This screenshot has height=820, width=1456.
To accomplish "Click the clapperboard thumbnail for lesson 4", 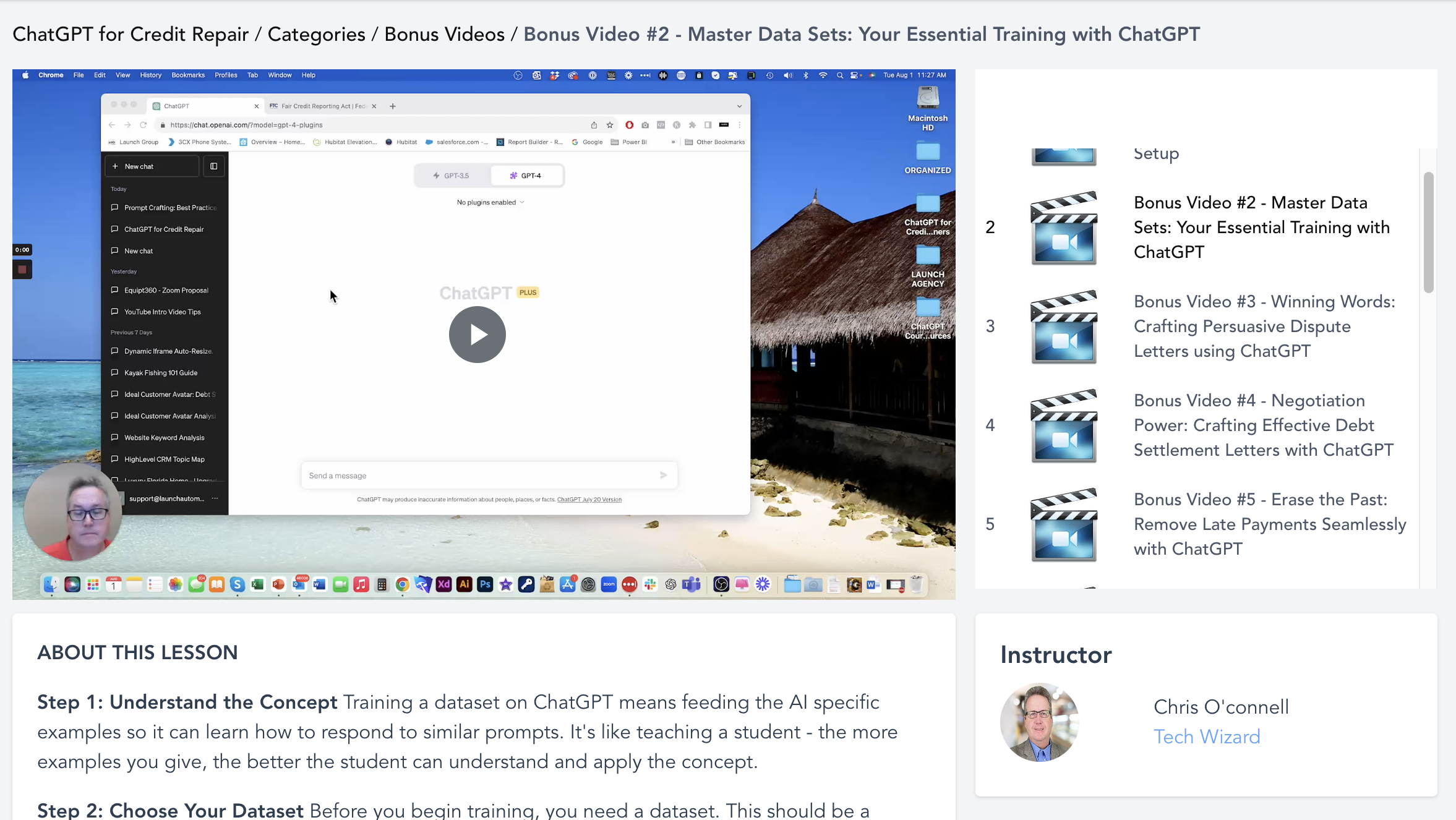I will tap(1064, 425).
